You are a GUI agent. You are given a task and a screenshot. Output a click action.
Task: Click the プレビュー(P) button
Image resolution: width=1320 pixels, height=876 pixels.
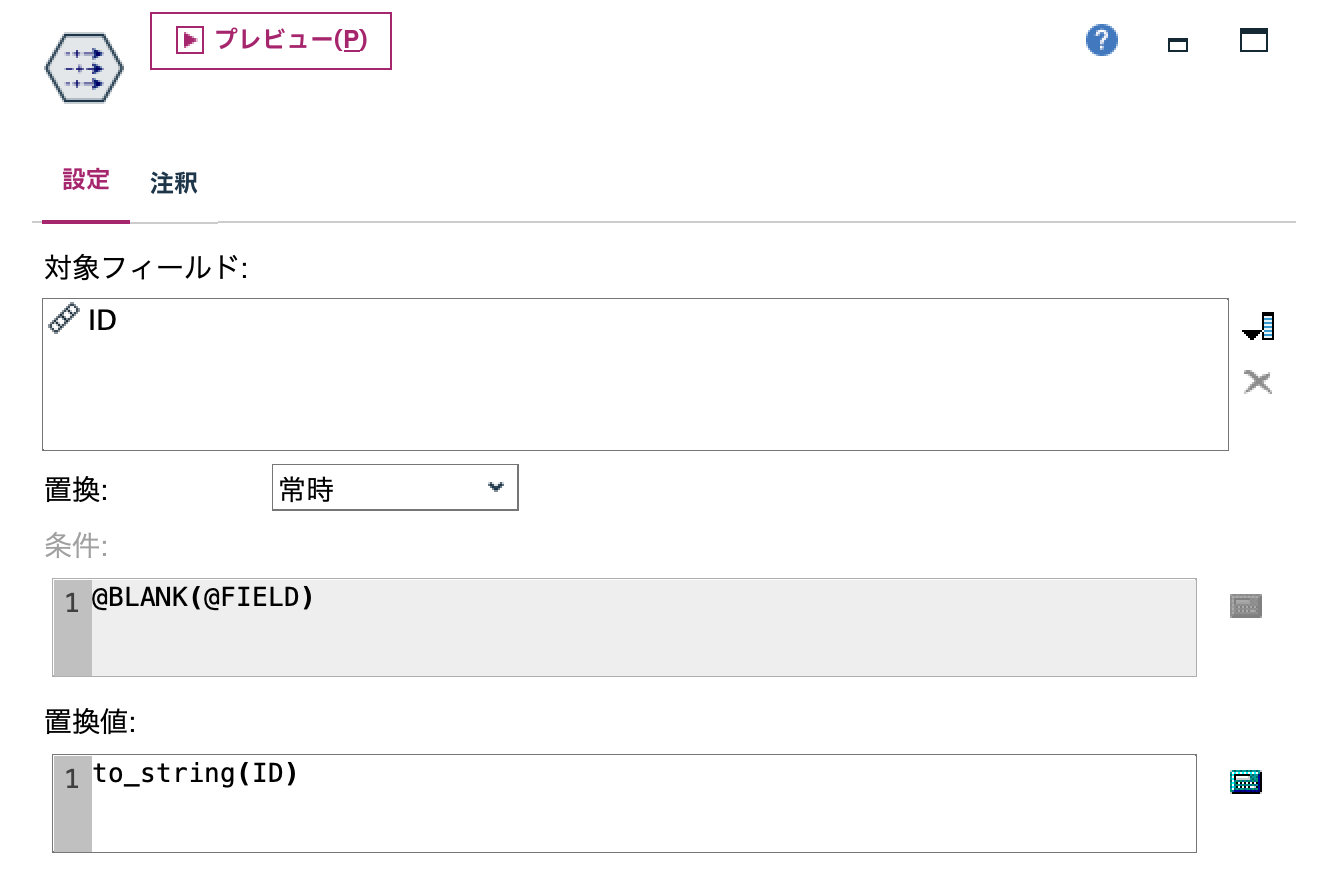tap(270, 41)
